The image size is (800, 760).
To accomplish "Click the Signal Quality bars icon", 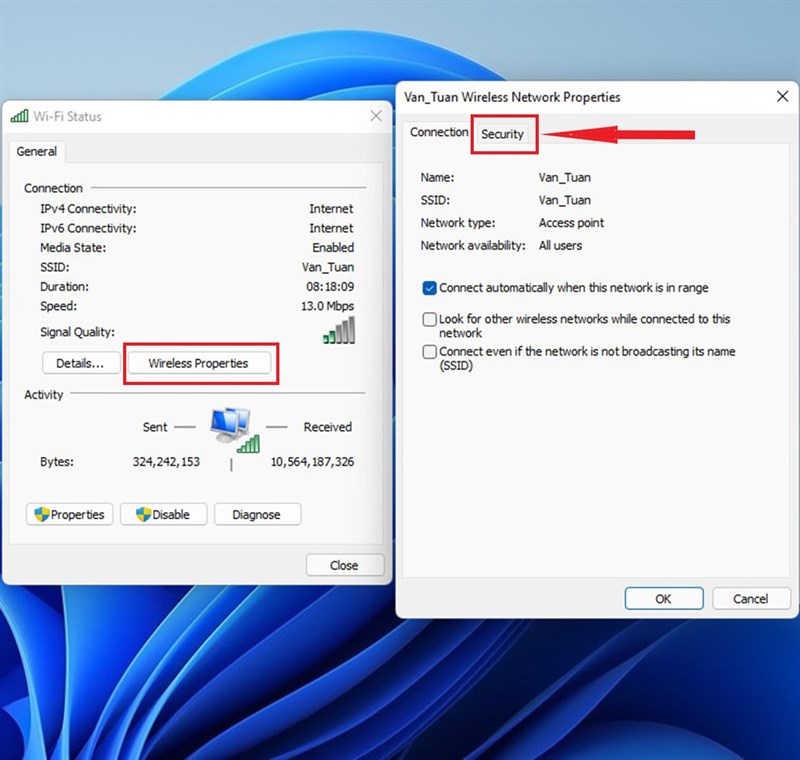I will [x=339, y=331].
